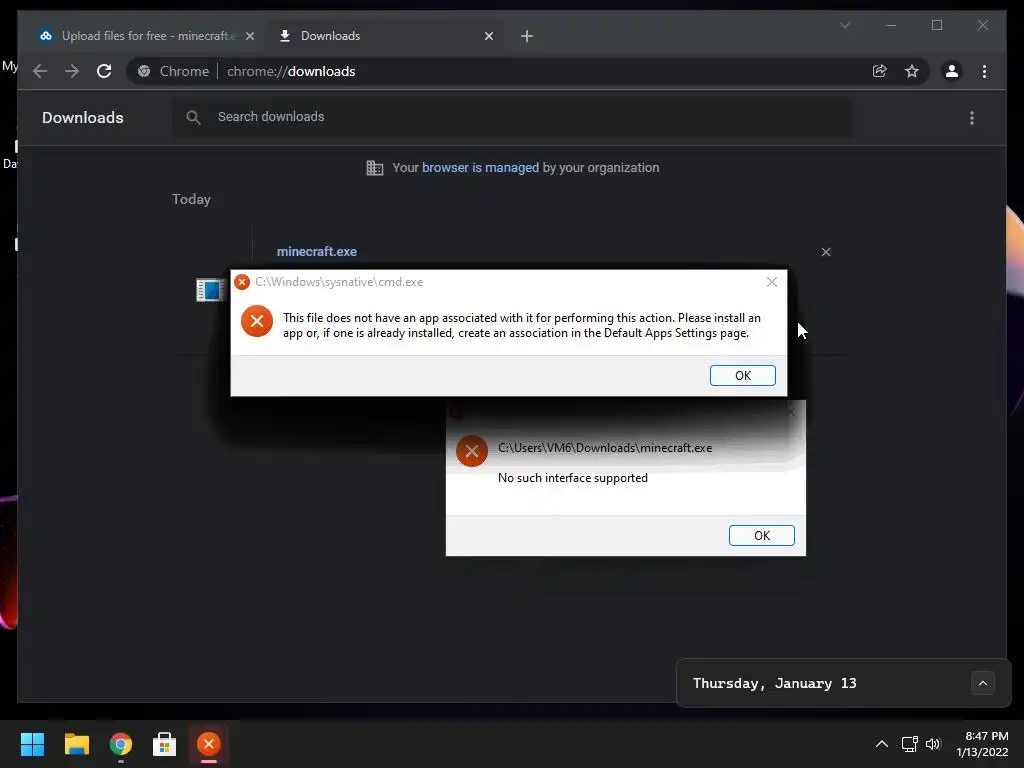Screen dimensions: 1024x768
Task: Click 'No such interface supported' message text
Action: click(x=573, y=478)
